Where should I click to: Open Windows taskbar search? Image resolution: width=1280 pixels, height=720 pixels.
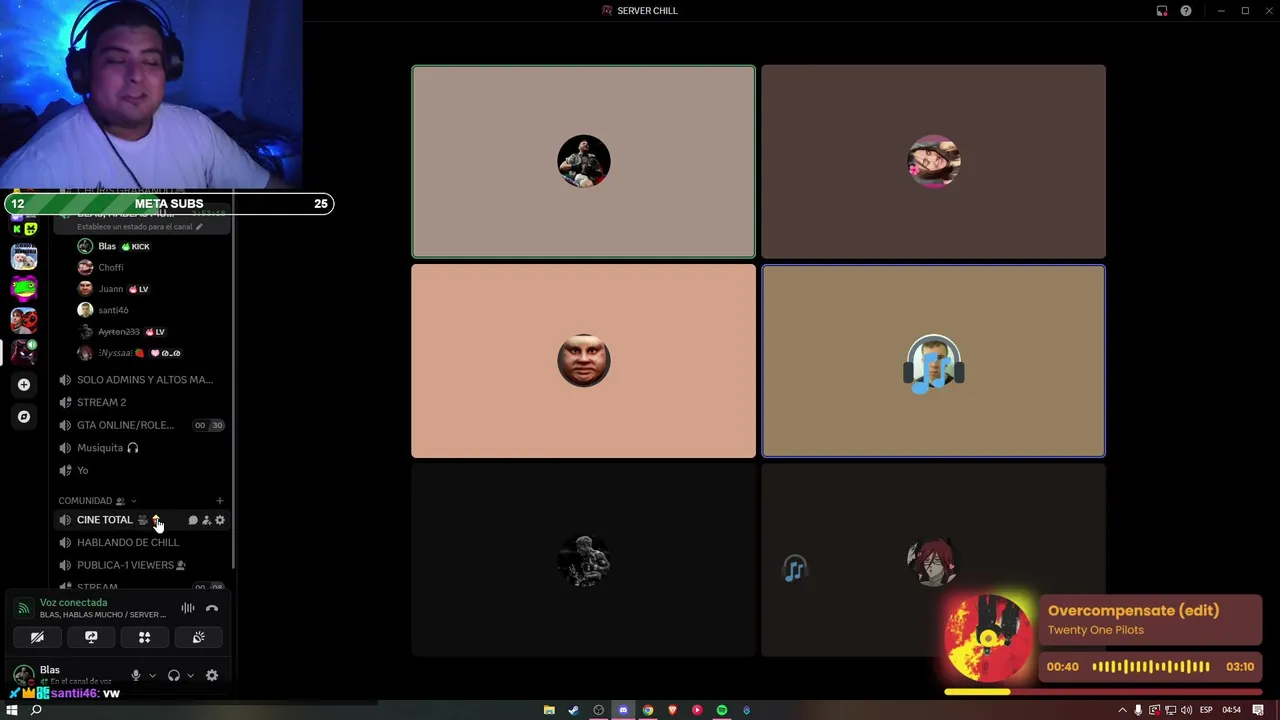click(36, 710)
